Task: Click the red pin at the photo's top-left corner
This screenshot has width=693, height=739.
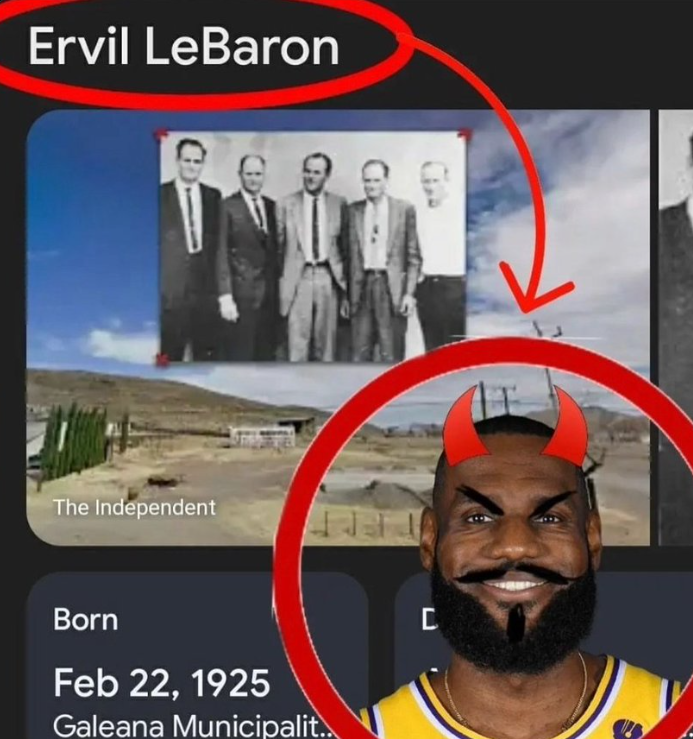Action: click(x=161, y=135)
